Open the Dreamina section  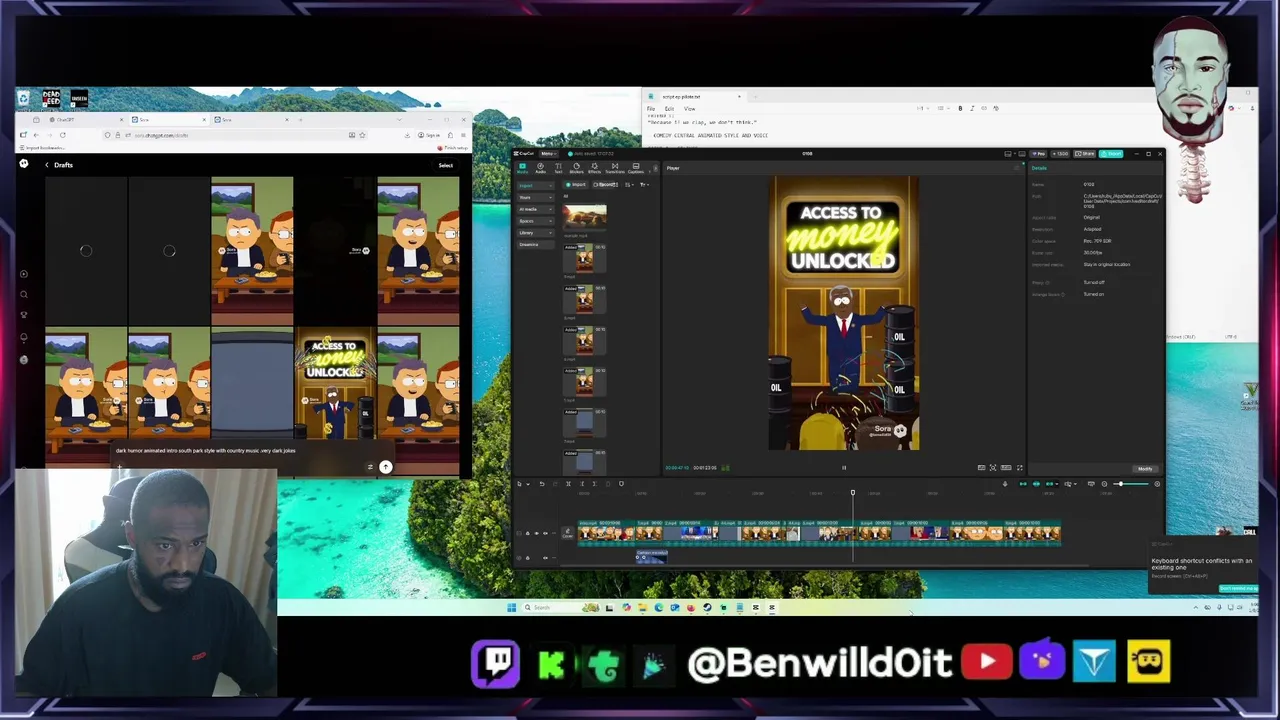535,244
